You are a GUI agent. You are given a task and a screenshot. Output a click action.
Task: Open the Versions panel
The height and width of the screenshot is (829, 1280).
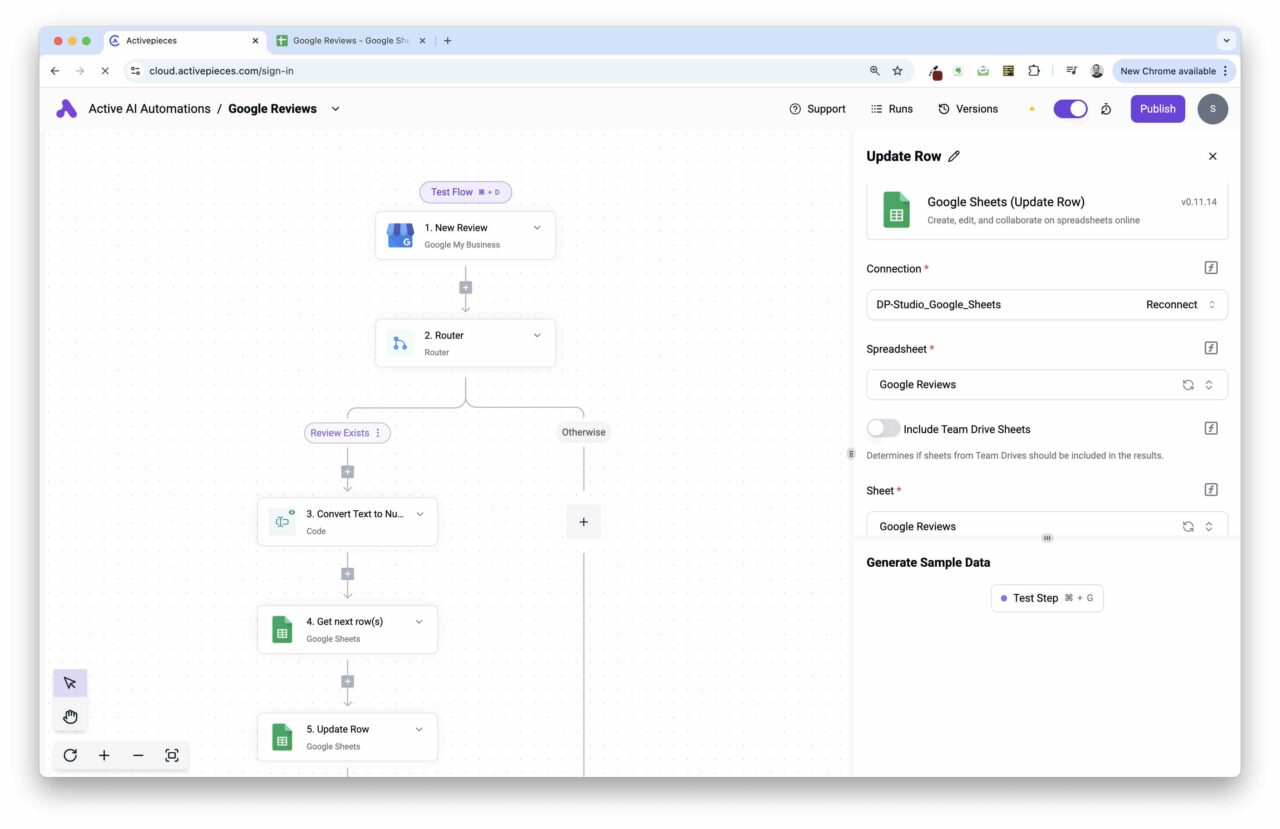tap(968, 109)
